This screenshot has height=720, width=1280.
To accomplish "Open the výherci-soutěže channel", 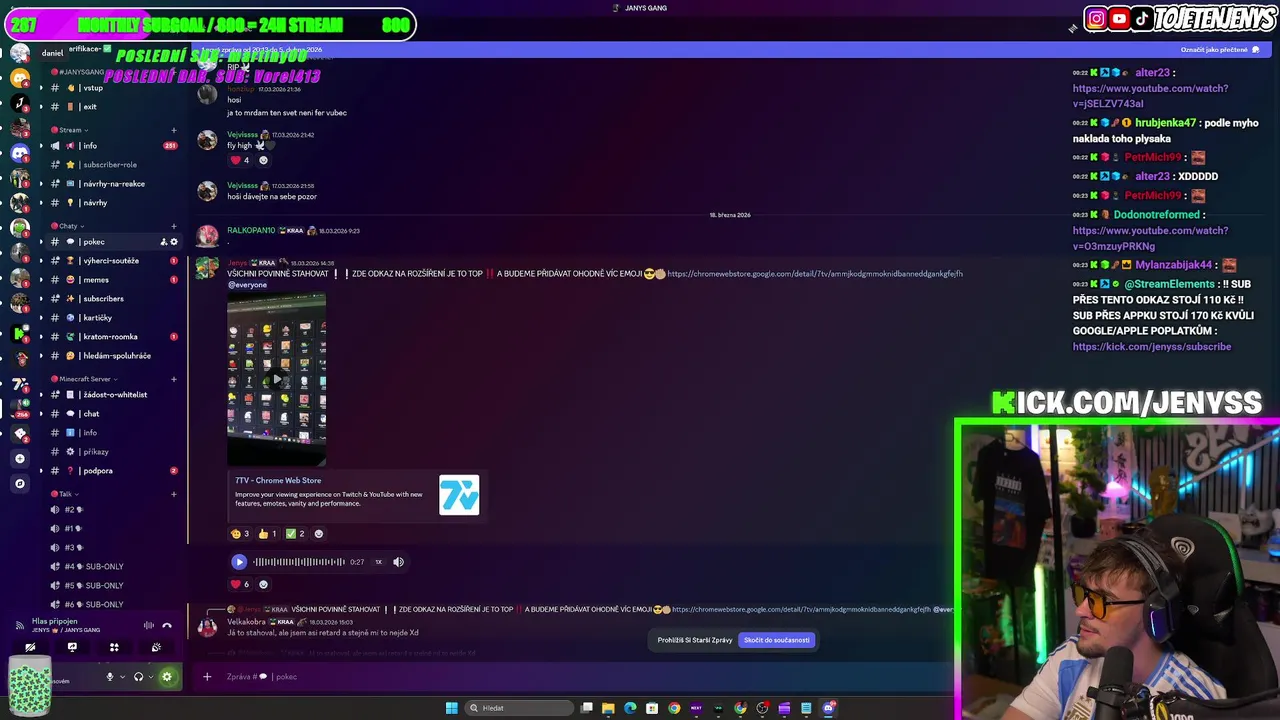I will point(113,261).
